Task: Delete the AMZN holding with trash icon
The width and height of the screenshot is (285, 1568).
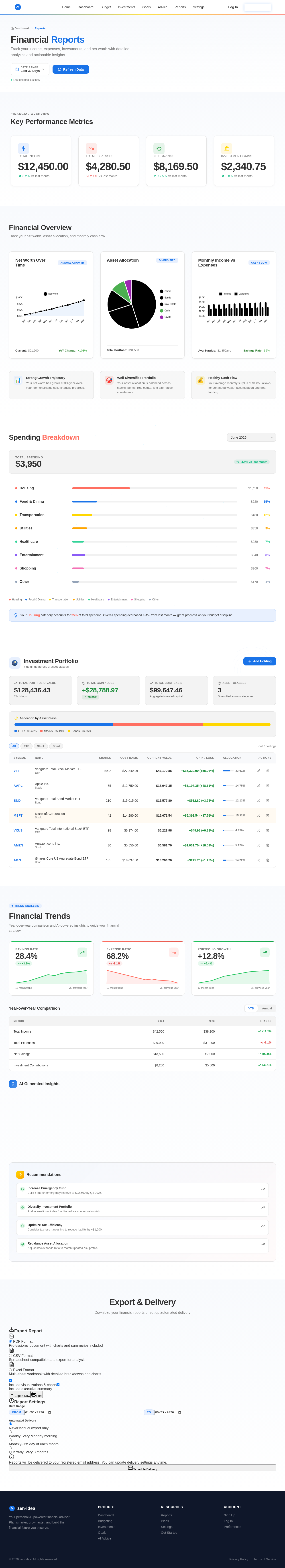Action: tap(267, 845)
